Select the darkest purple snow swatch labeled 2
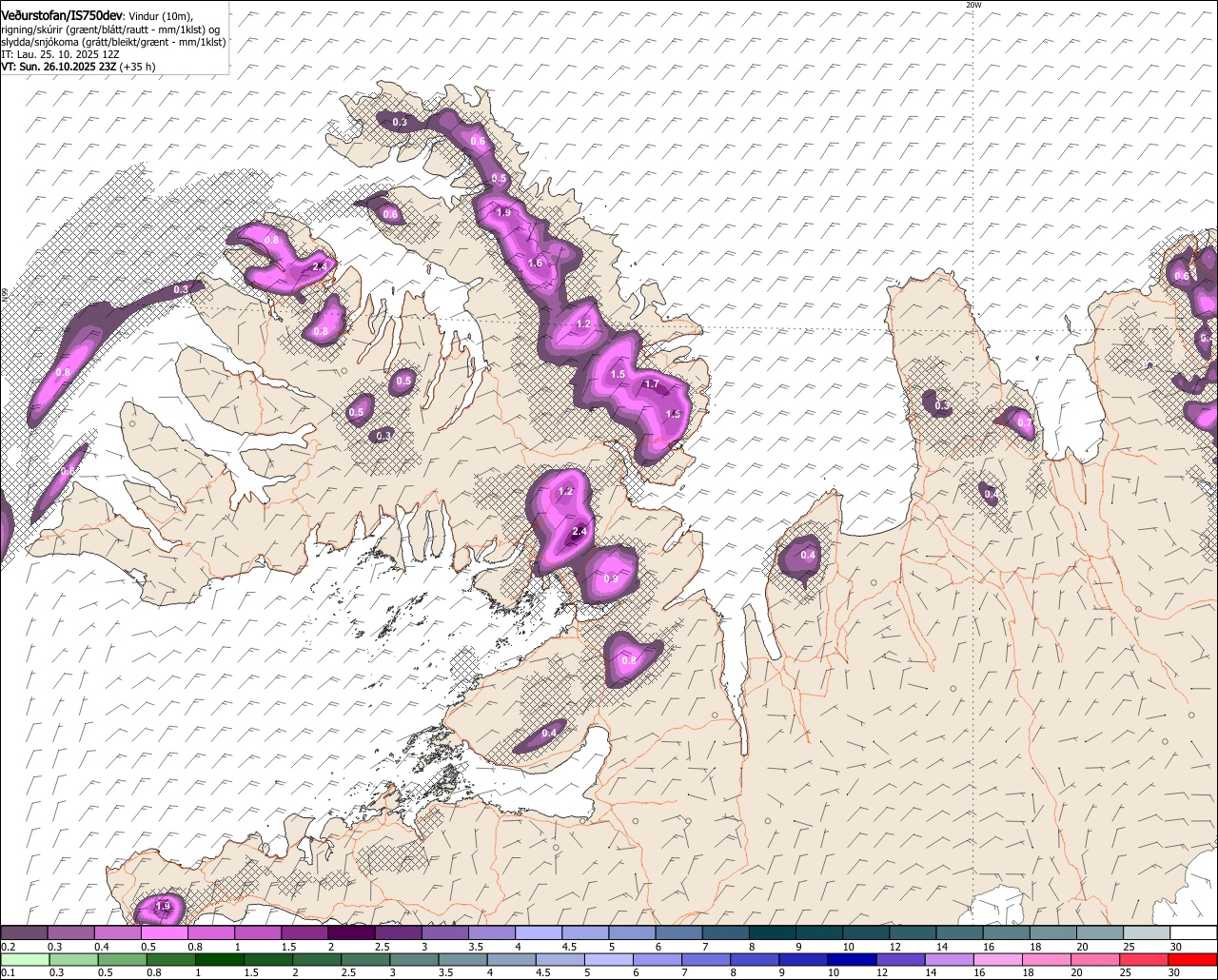 (351, 932)
